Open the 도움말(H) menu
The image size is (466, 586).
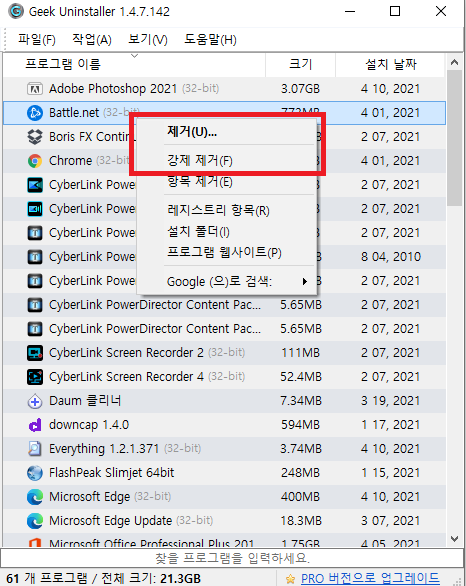(210, 39)
